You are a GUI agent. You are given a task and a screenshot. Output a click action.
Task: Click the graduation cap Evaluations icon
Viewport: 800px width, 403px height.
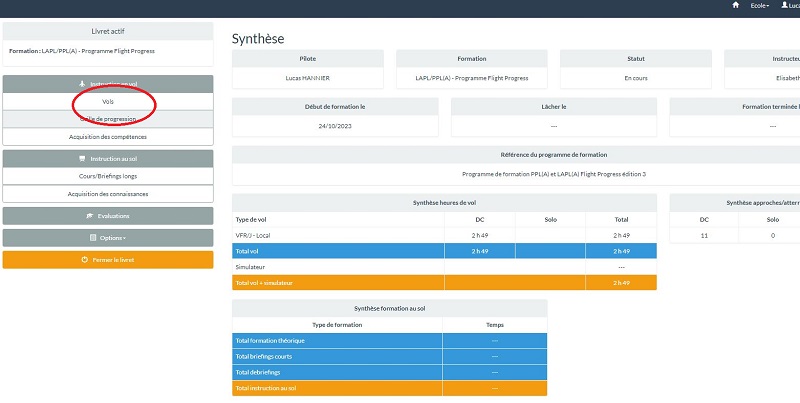(89, 216)
